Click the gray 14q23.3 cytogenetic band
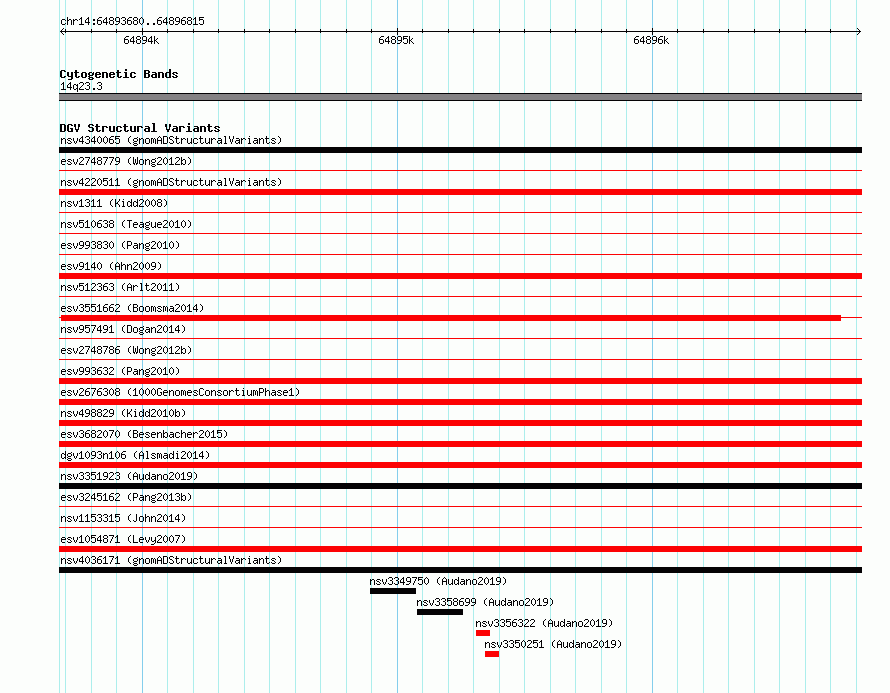The image size is (890, 693). (x=460, y=97)
